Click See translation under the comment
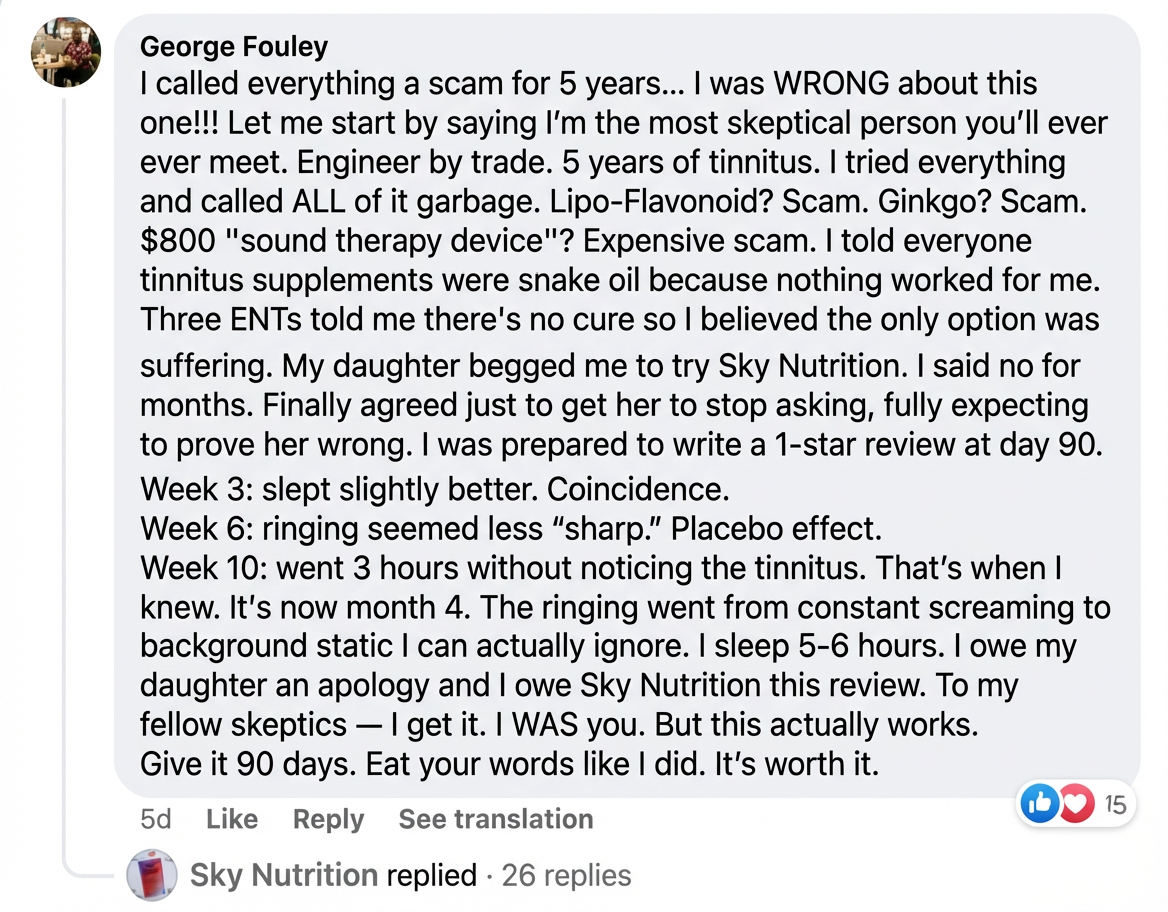Screen dimensions: 1168x912 [x=495, y=819]
